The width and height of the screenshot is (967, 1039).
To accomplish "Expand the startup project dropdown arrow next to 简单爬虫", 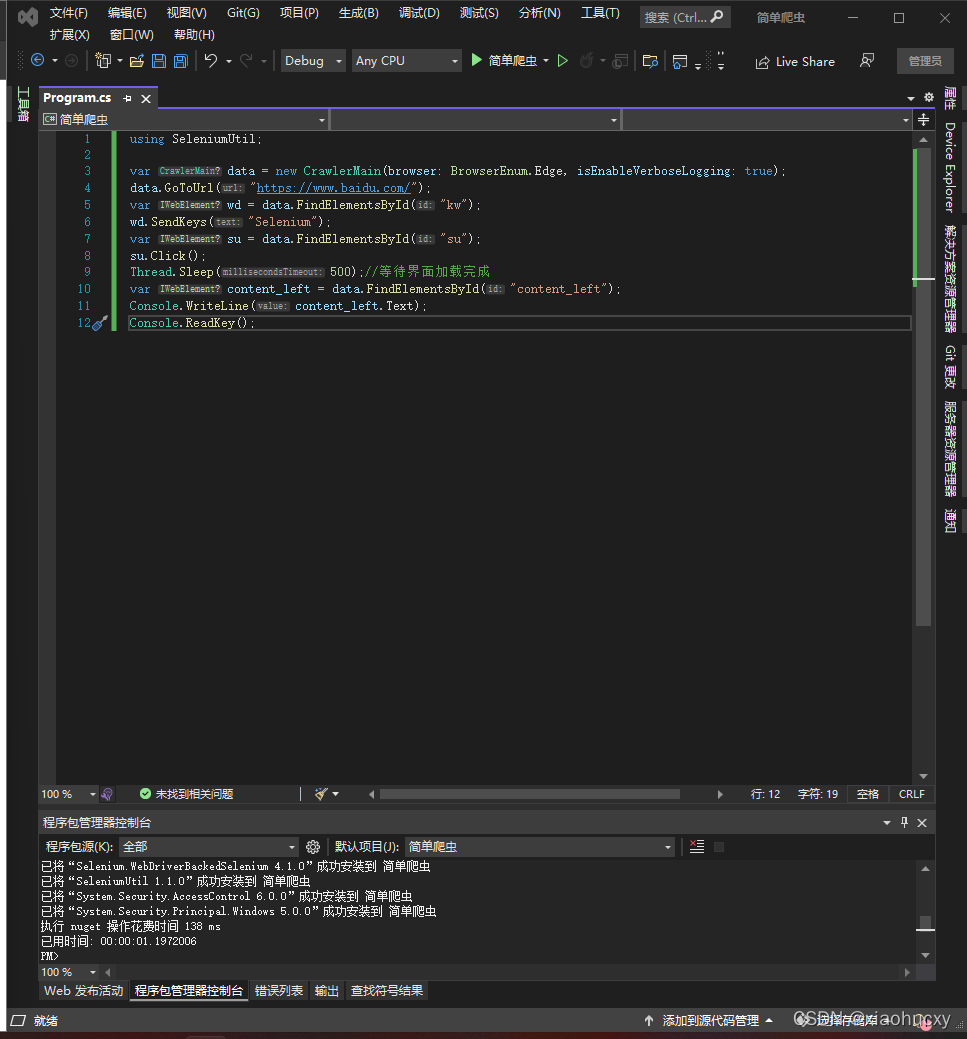I will tap(545, 61).
